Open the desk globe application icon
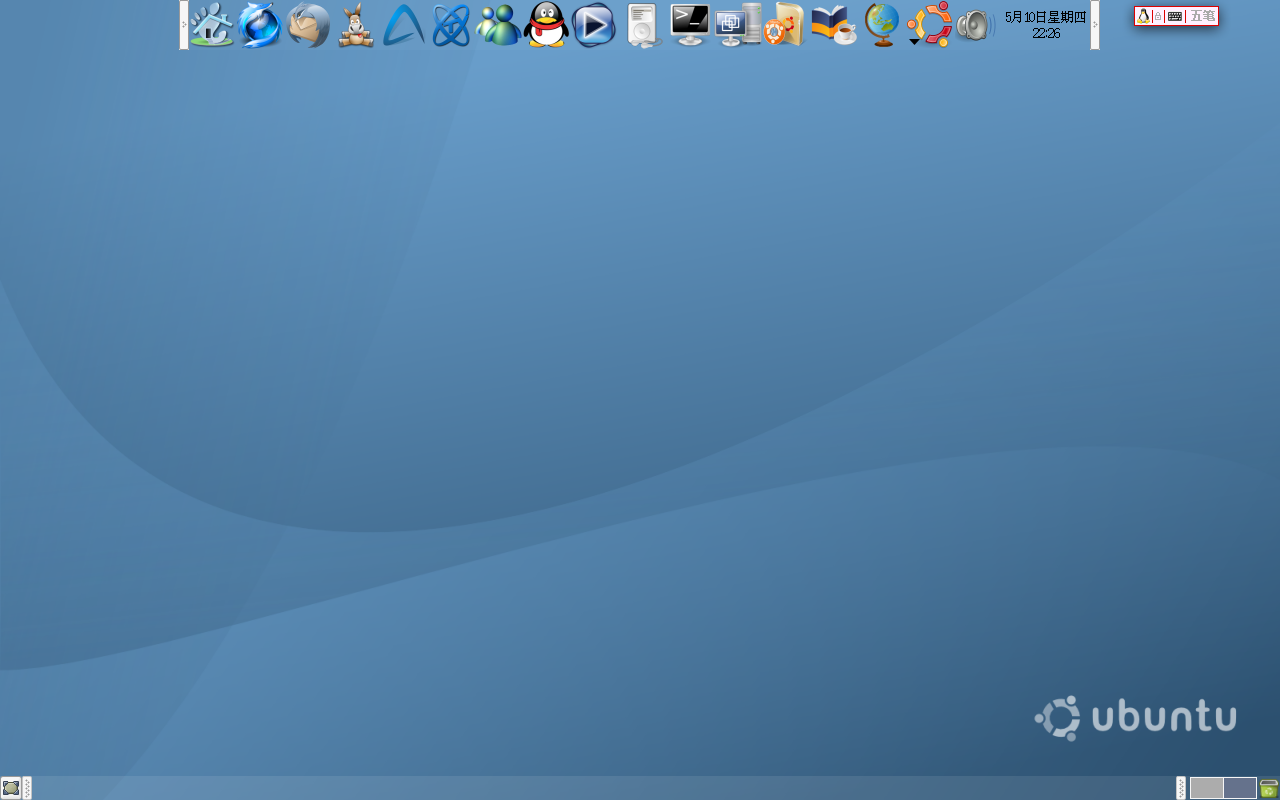 point(881,25)
